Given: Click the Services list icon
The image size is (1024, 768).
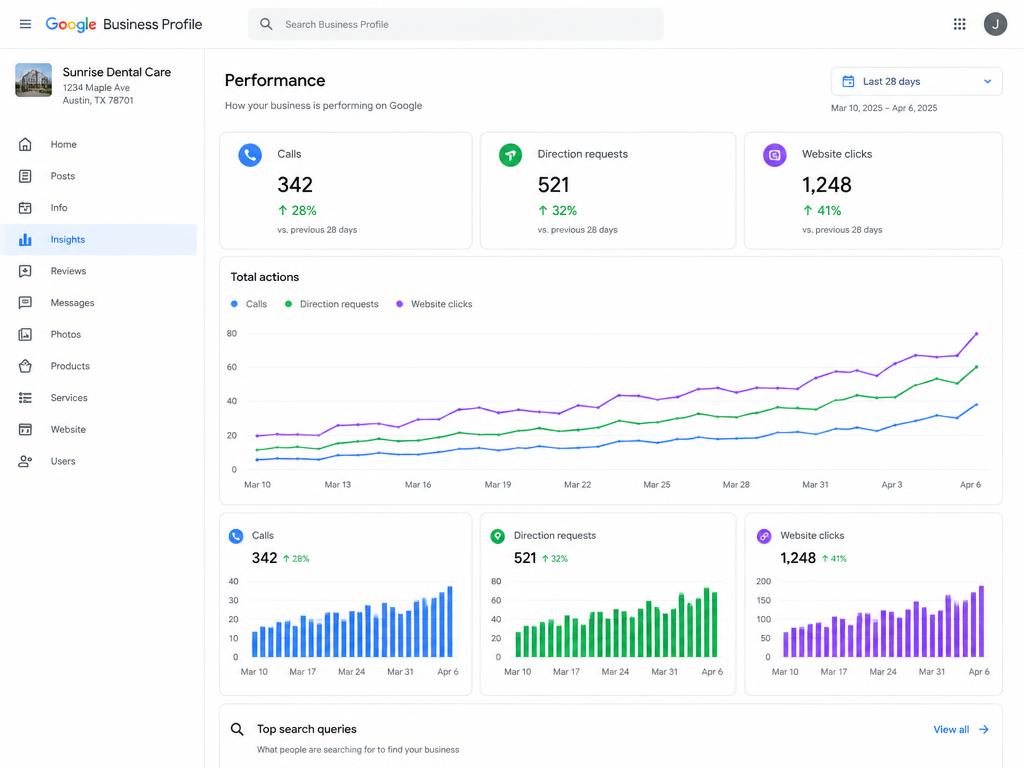Looking at the screenshot, I should 25,398.
